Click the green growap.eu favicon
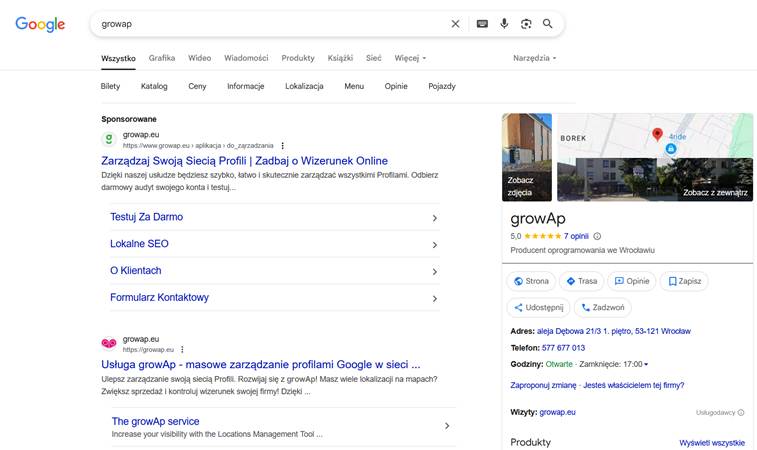The image size is (757, 450). (109, 139)
